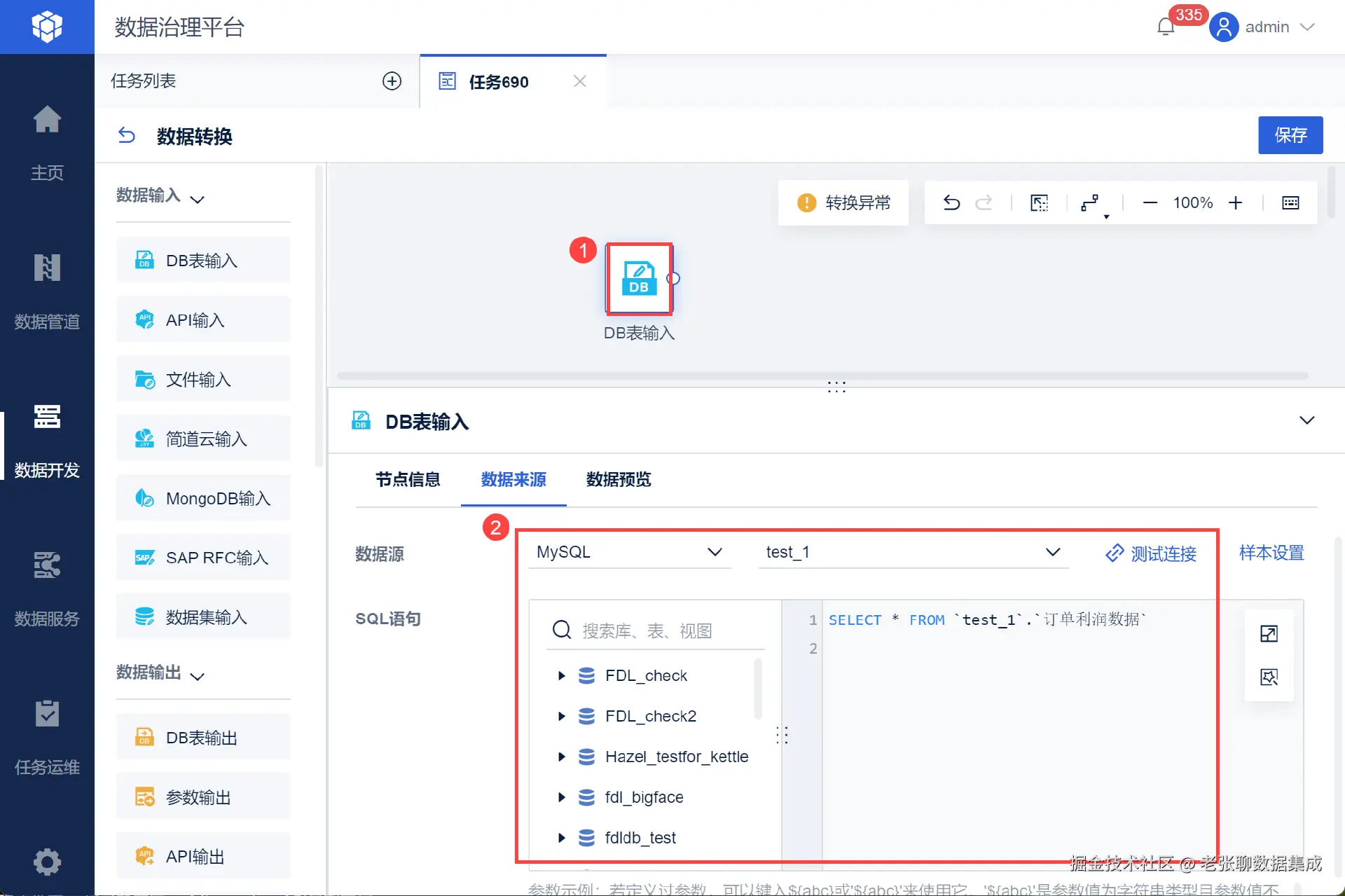Expand the FDL_check database tree node
Image resolution: width=1345 pixels, height=896 pixels.
pos(561,676)
